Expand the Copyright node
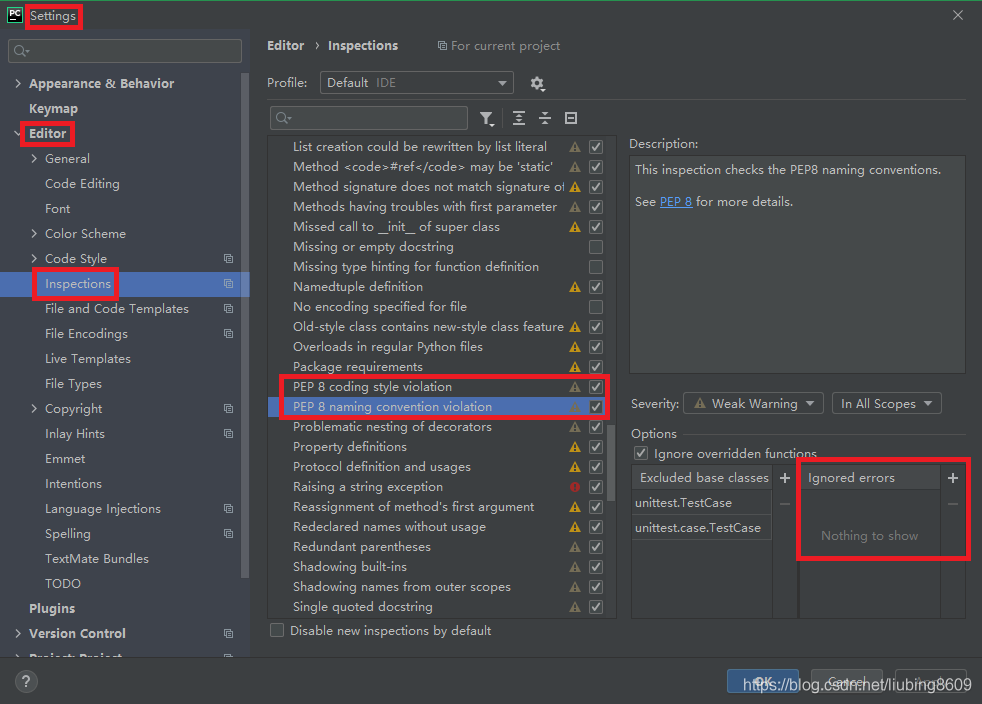 [34, 408]
